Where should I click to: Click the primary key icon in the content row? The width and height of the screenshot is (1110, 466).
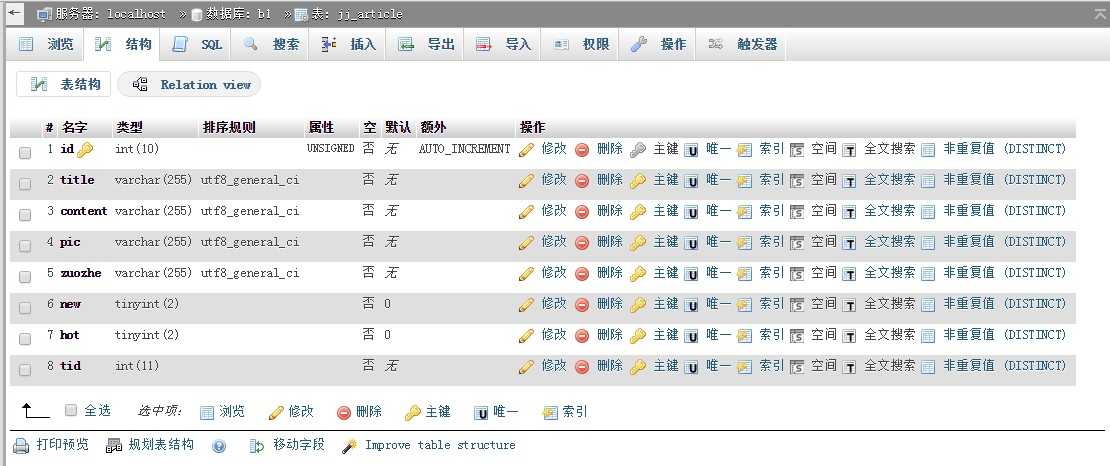[x=638, y=212]
